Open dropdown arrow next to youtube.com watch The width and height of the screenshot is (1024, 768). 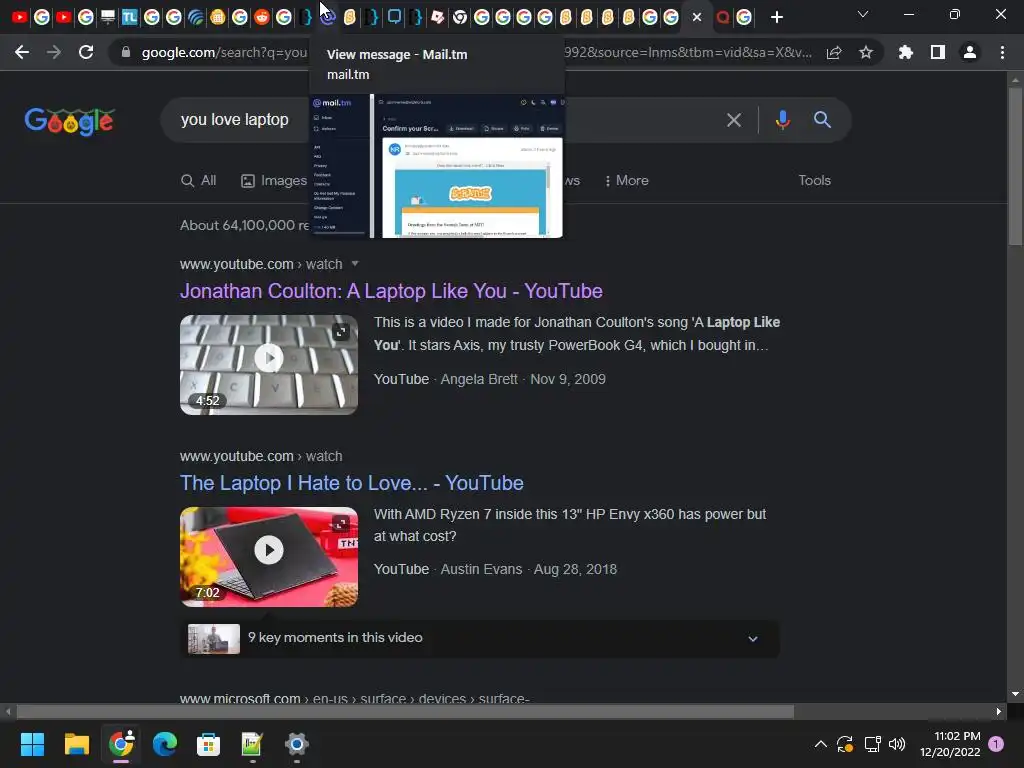[355, 264]
